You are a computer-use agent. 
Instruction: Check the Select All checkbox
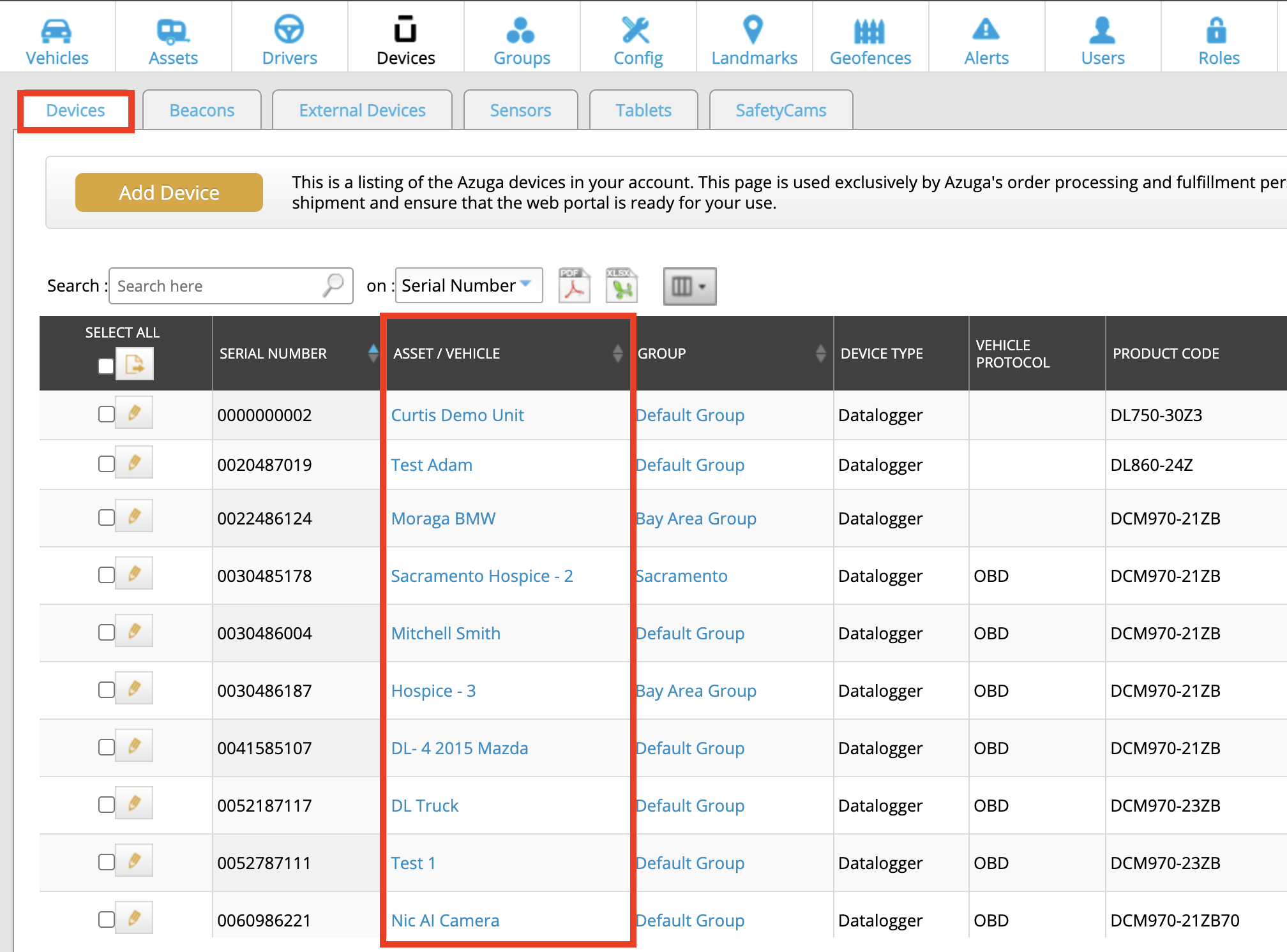[x=106, y=366]
